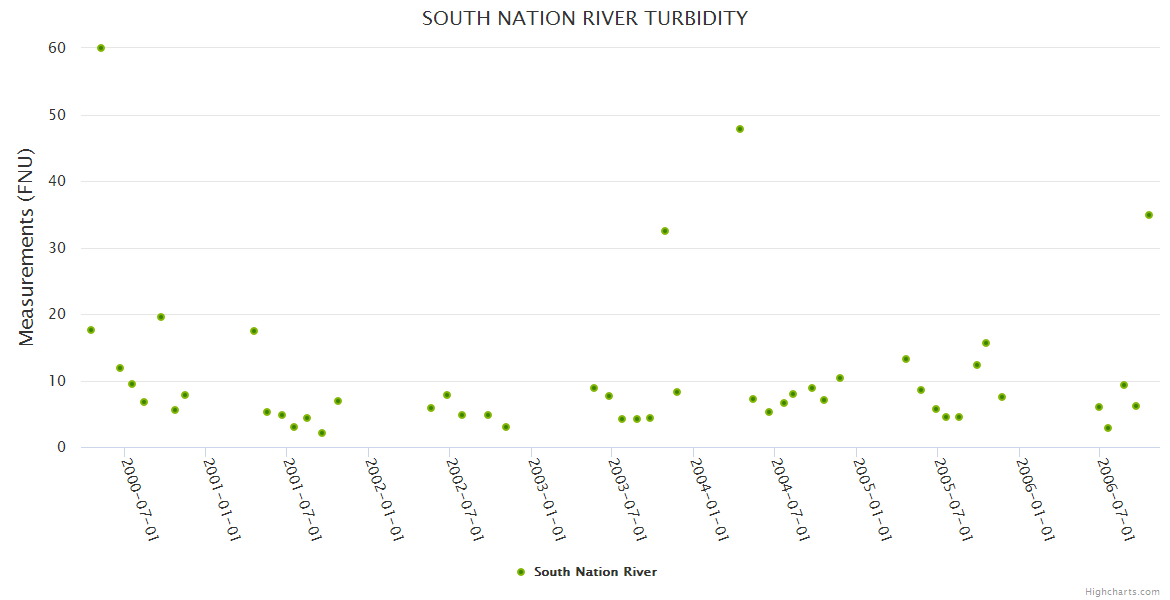1170x600 pixels.
Task: Click the data point near 48 FNU
Action: pos(740,129)
